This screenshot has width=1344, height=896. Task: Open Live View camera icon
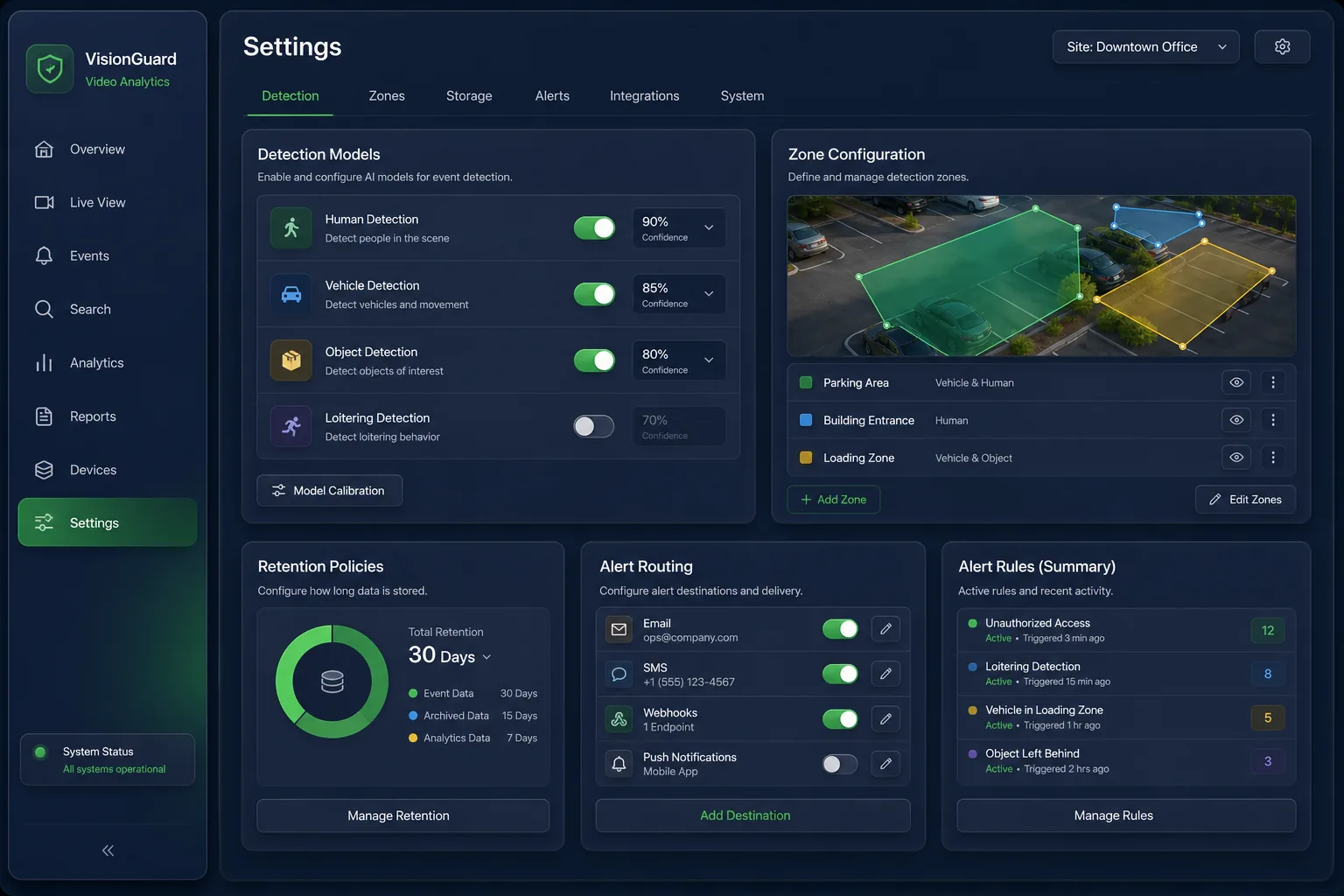point(44,203)
